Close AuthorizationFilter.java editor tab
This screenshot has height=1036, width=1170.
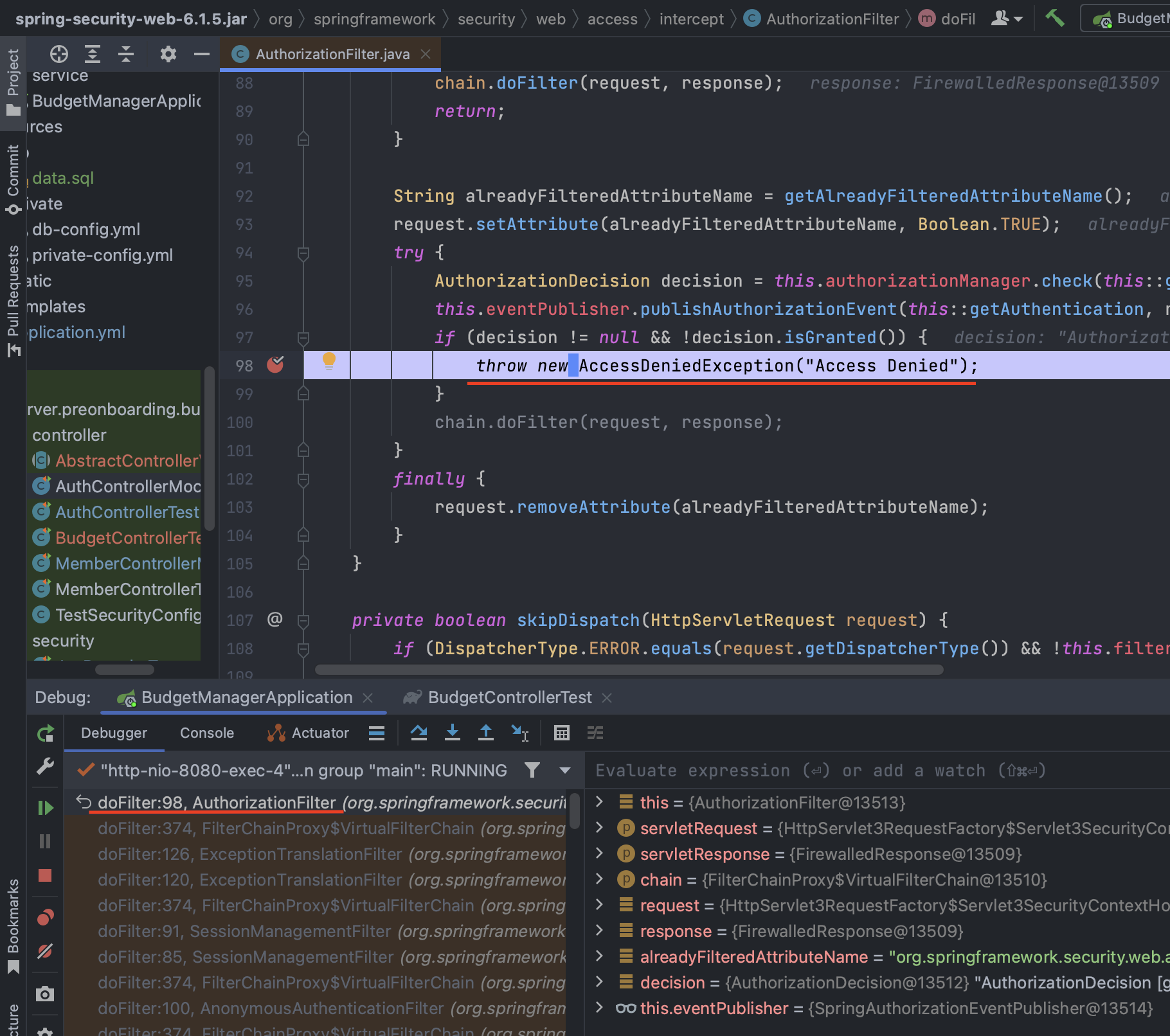click(426, 54)
